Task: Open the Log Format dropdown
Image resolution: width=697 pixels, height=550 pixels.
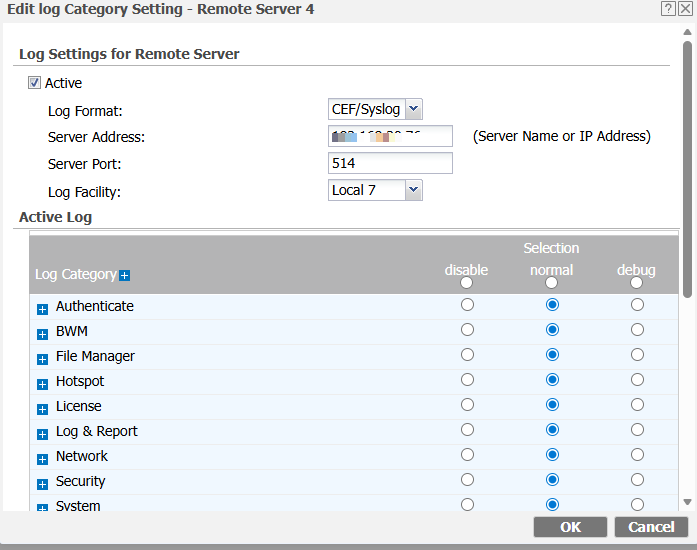Action: click(x=375, y=110)
